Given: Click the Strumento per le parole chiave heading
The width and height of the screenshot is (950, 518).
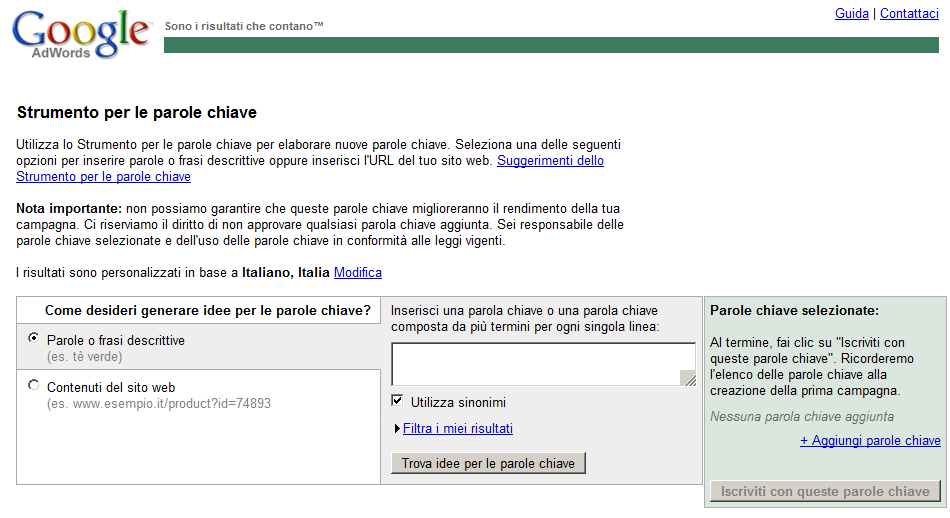Looking at the screenshot, I should click(x=137, y=113).
